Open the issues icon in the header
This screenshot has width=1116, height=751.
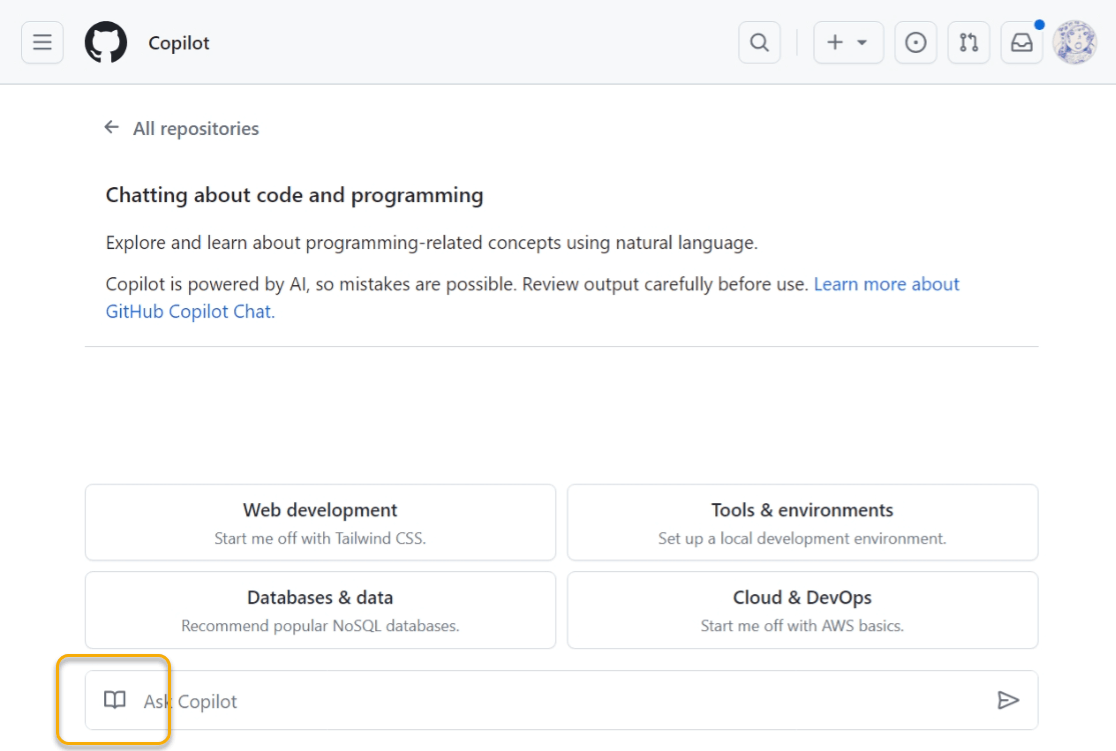coord(915,42)
